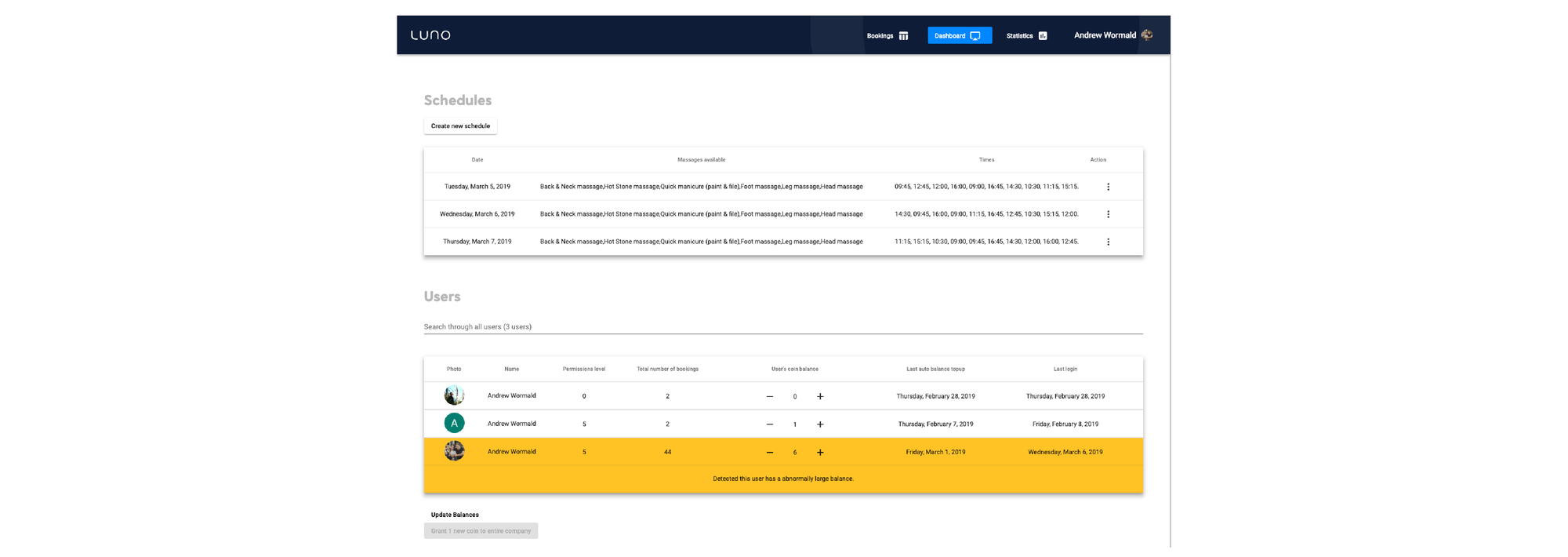Click 'Friday, February 8, 2019' last login
1568x557 pixels.
point(1065,424)
